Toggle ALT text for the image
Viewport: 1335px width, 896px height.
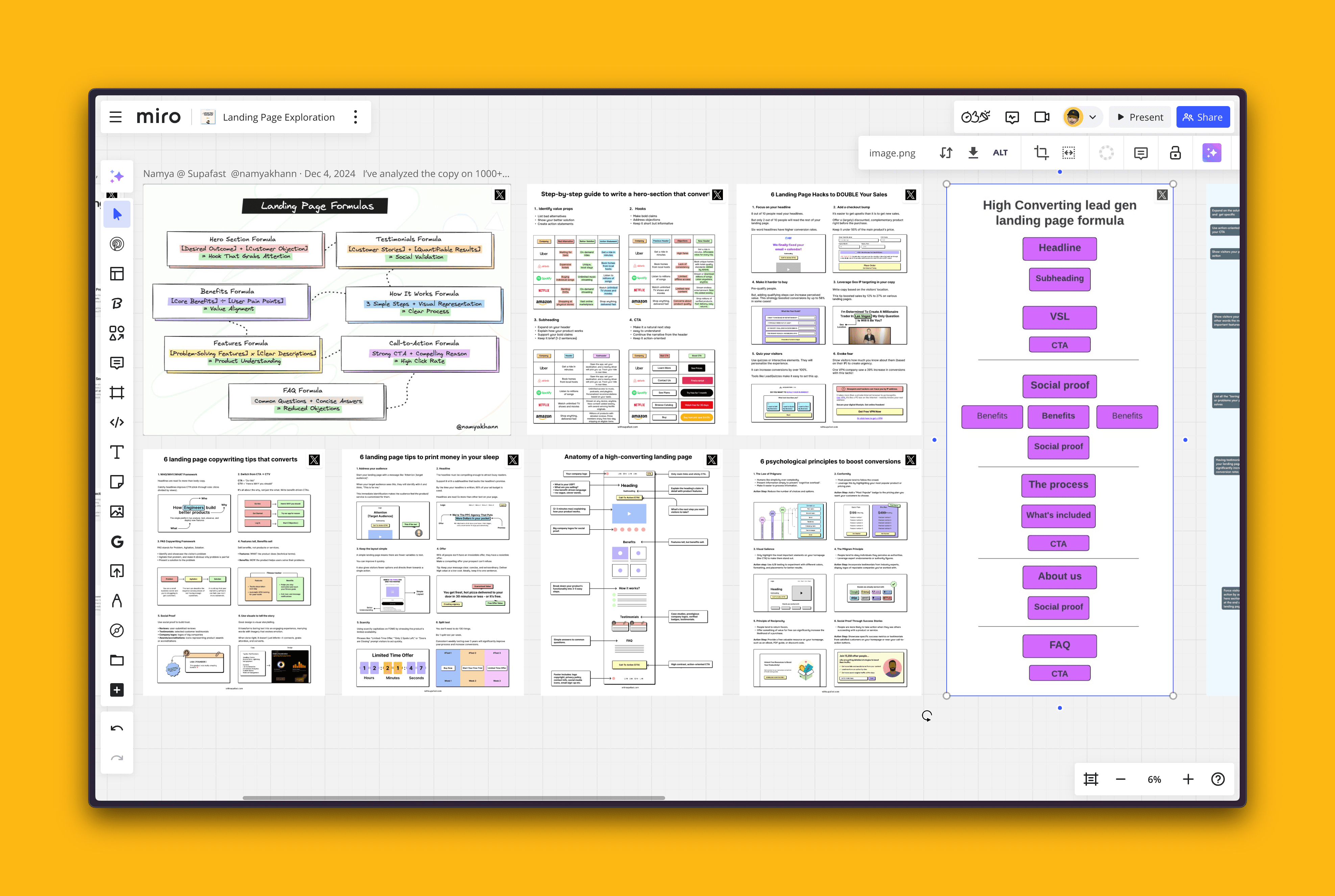click(x=1000, y=153)
